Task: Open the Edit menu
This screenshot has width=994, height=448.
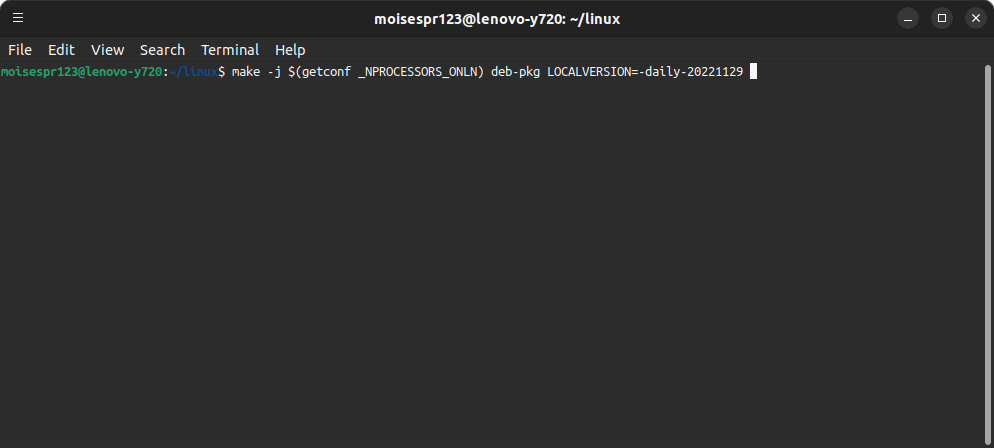Action: click(x=61, y=50)
